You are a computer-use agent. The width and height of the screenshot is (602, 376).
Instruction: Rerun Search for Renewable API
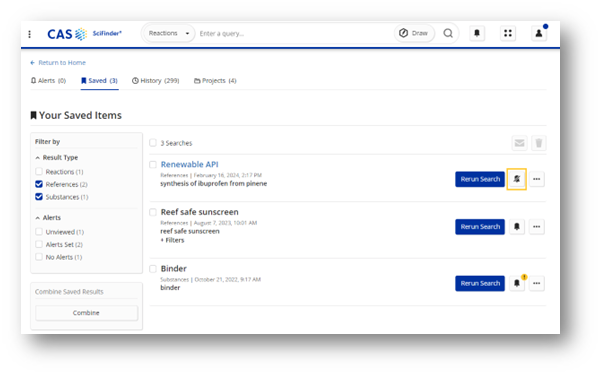[x=480, y=179]
